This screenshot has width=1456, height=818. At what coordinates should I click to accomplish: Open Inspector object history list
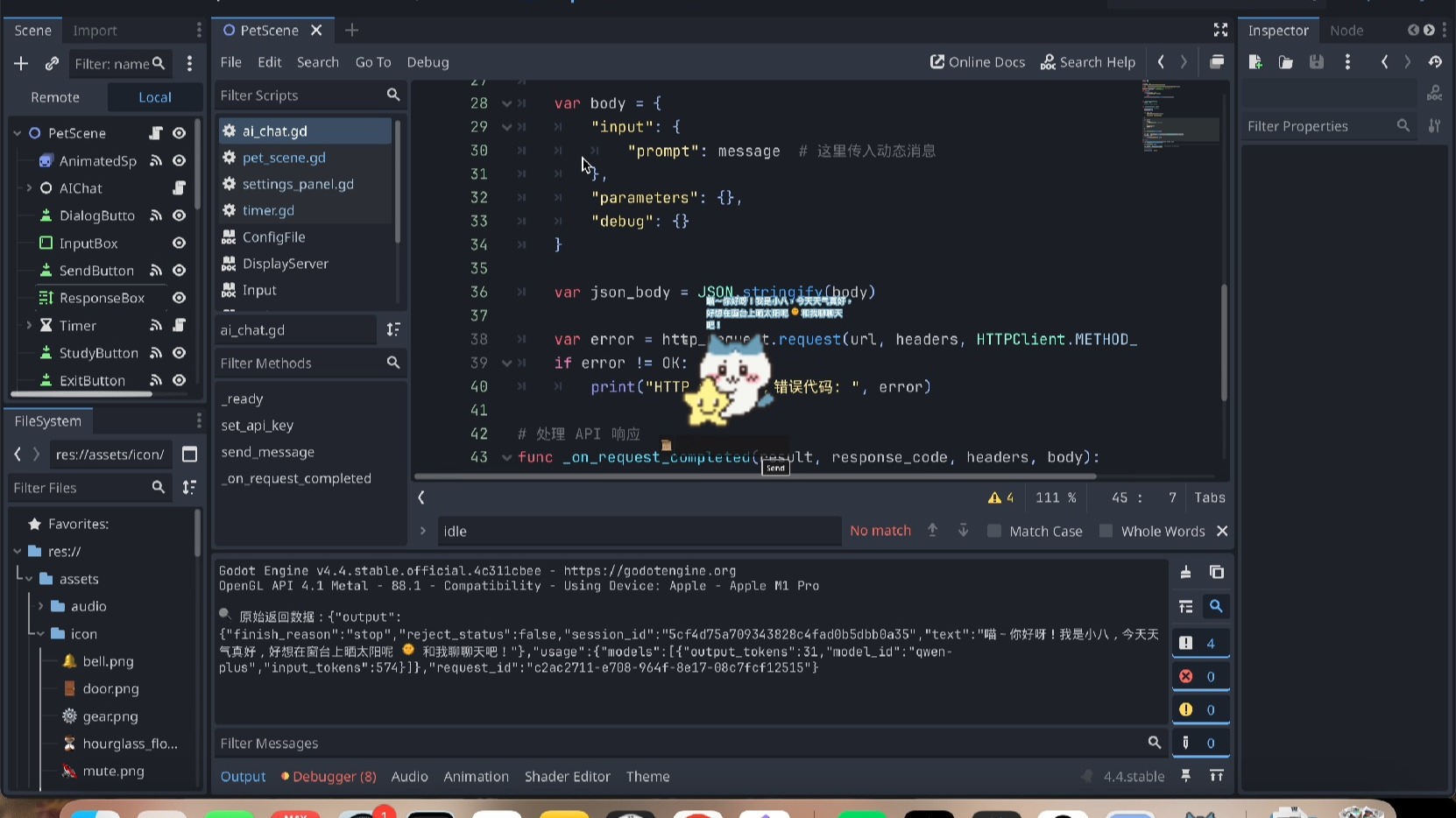click(x=1435, y=62)
